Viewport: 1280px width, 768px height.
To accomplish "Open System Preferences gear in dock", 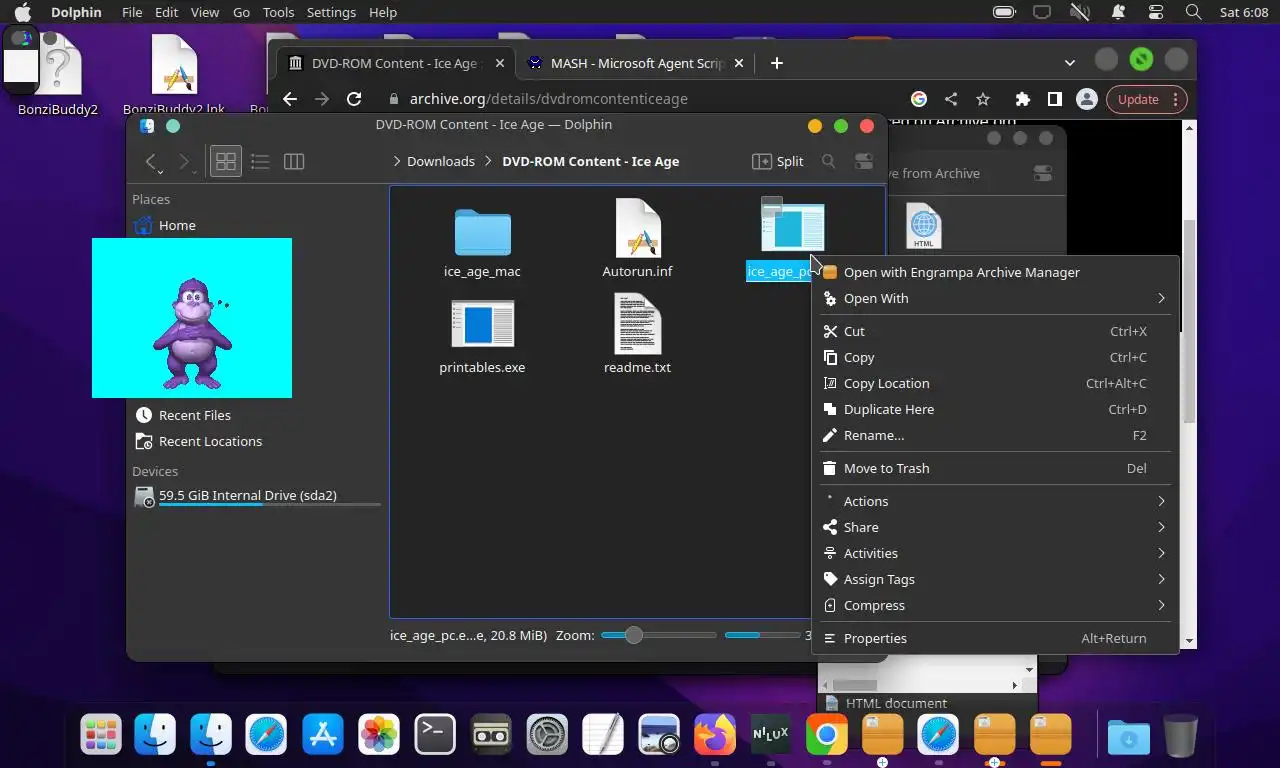I will (x=547, y=735).
